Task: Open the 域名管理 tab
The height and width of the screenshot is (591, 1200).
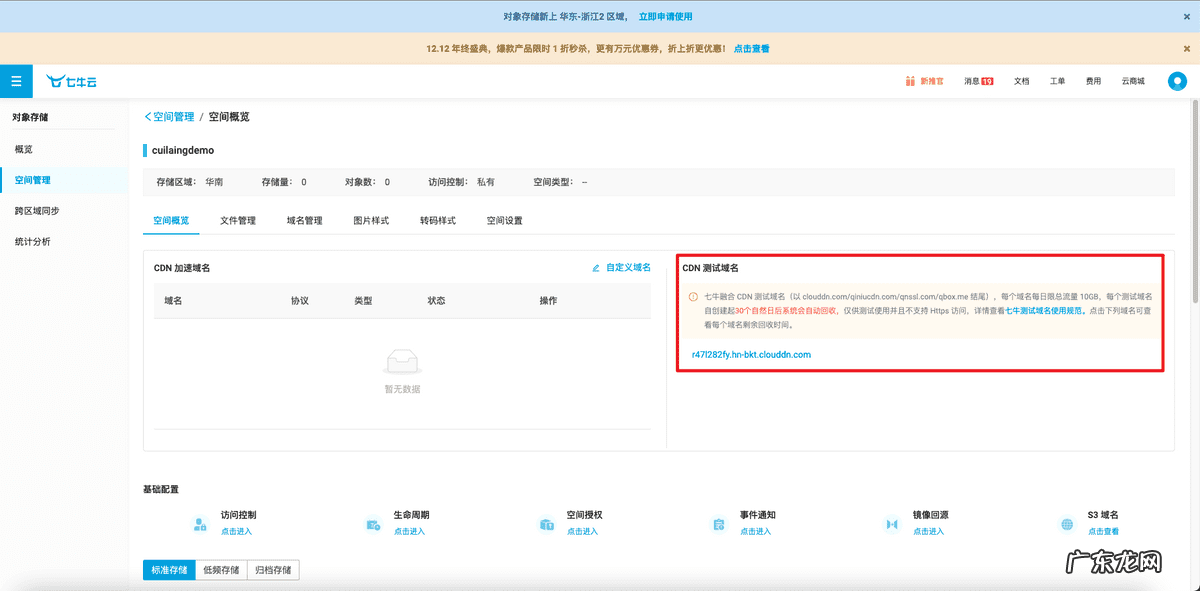Action: click(x=305, y=220)
